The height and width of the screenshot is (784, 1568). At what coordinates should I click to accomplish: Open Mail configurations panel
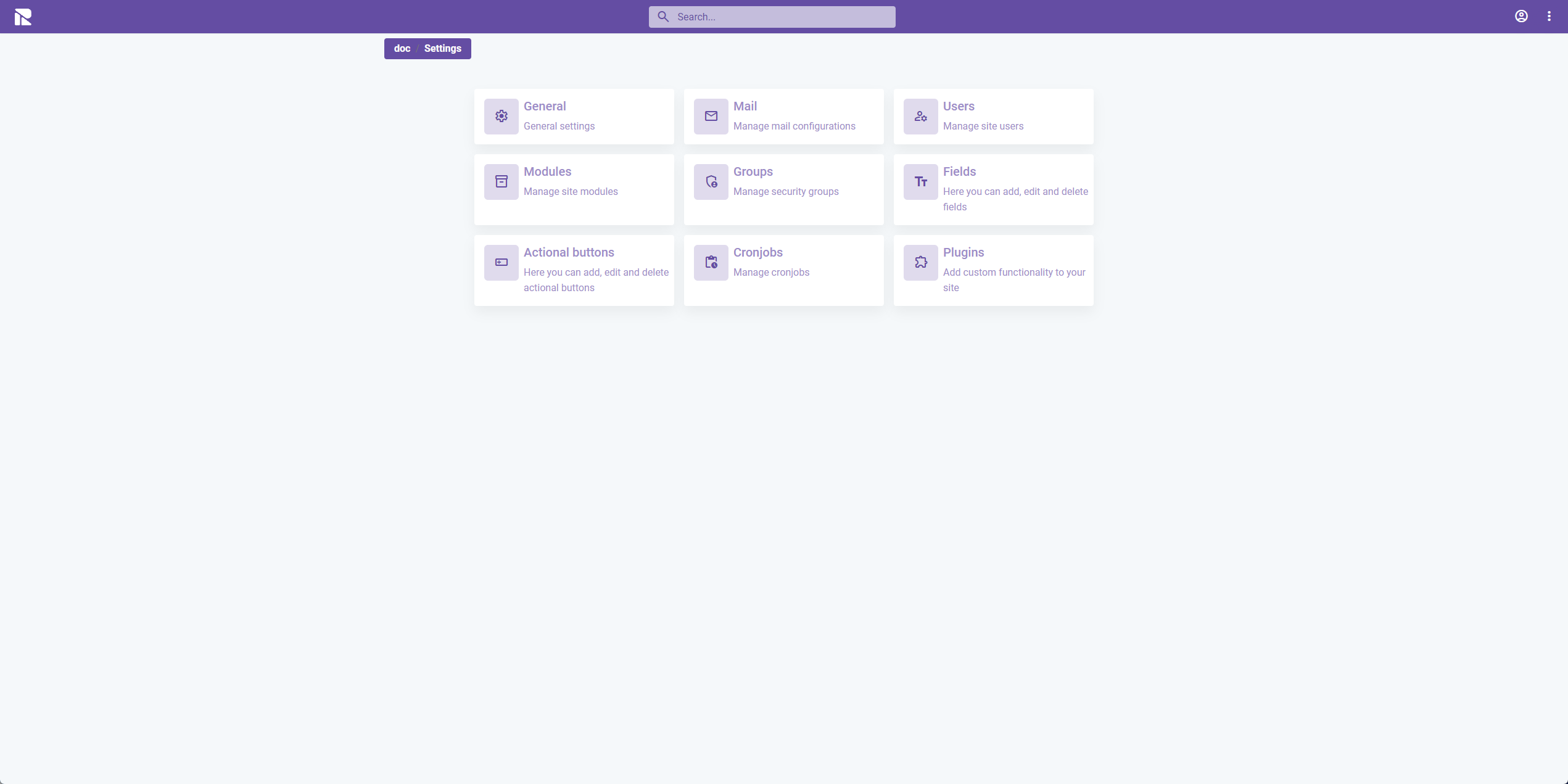[784, 116]
